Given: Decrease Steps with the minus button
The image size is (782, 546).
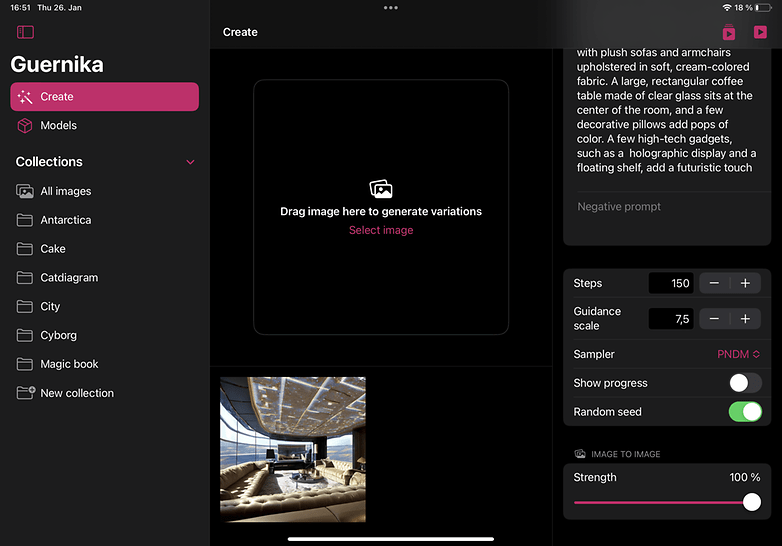Looking at the screenshot, I should [x=714, y=284].
